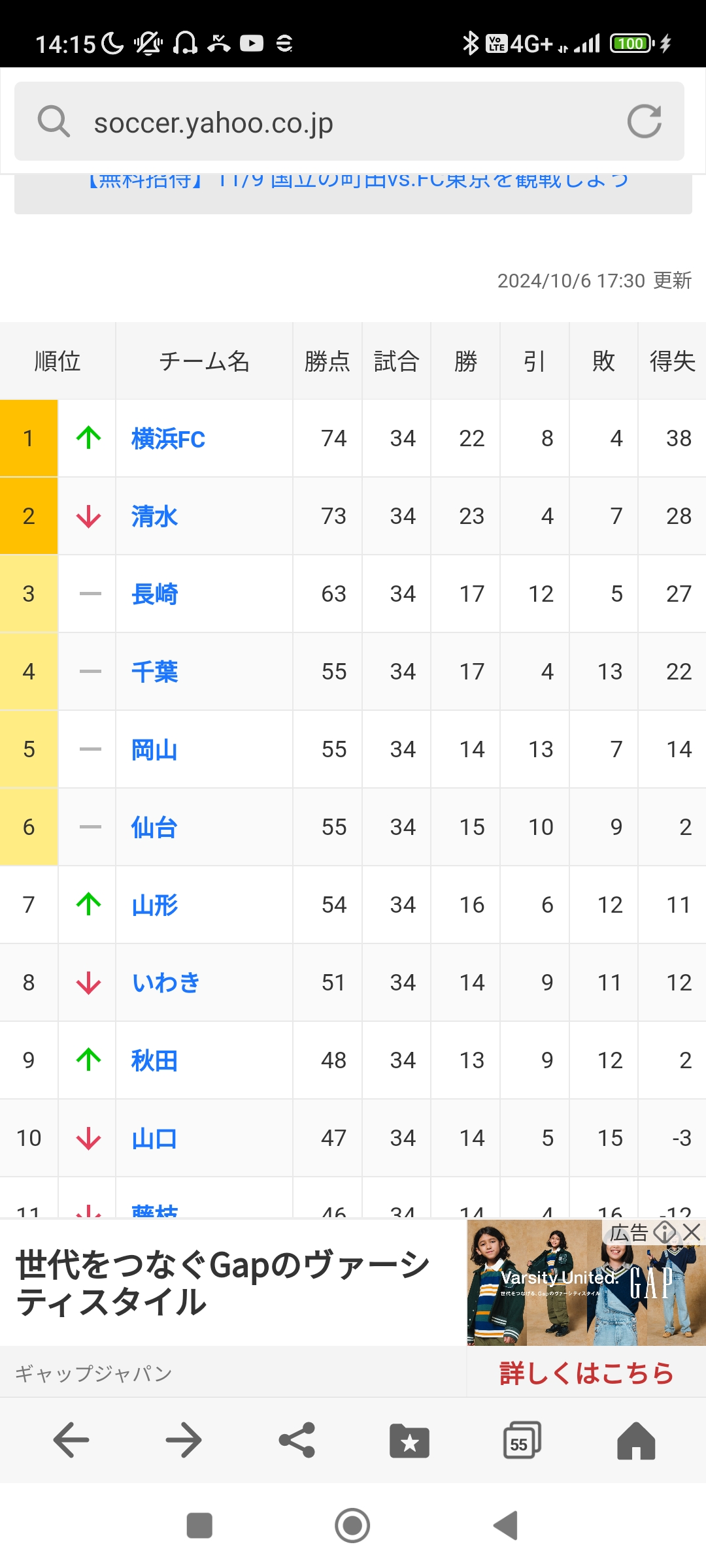
Task: Open the 清水 team link
Action: coord(154,516)
